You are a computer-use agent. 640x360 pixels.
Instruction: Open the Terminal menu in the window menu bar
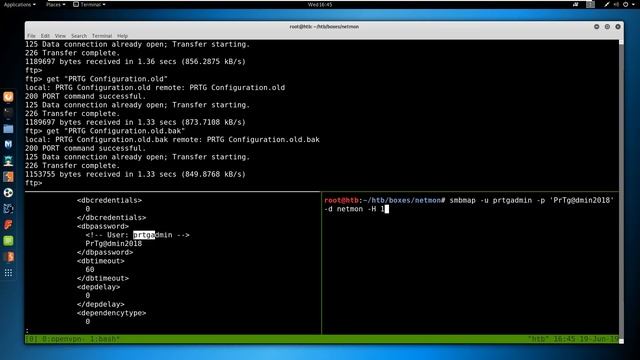(102, 36)
